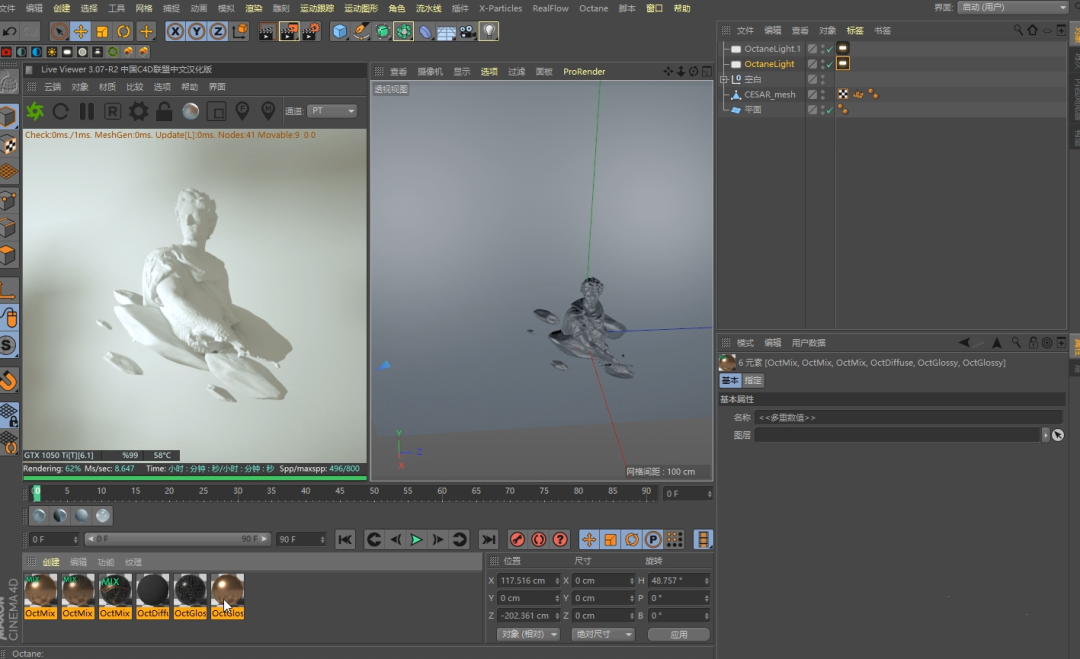Start Octane render with green logo icon
The width and height of the screenshot is (1080, 659).
(x=35, y=111)
